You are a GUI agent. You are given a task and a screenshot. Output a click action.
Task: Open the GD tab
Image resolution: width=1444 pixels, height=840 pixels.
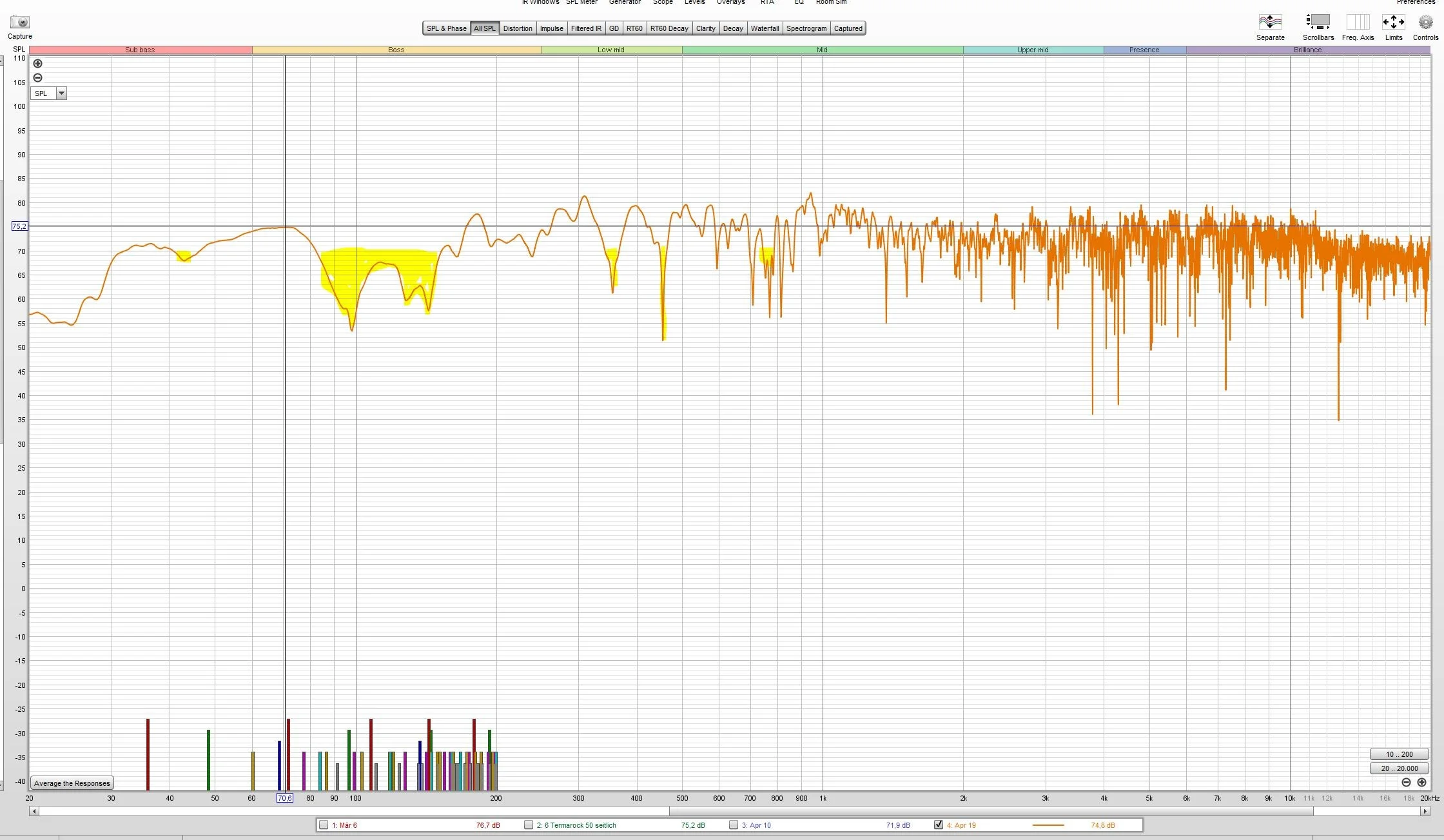[614, 28]
